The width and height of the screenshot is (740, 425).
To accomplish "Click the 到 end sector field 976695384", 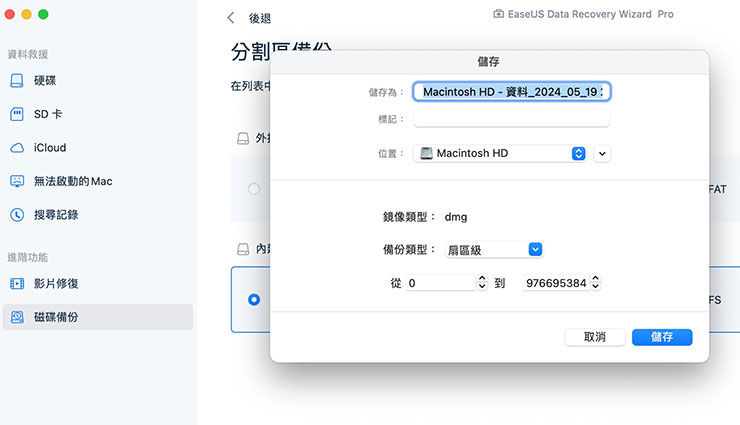I will click(x=556, y=283).
